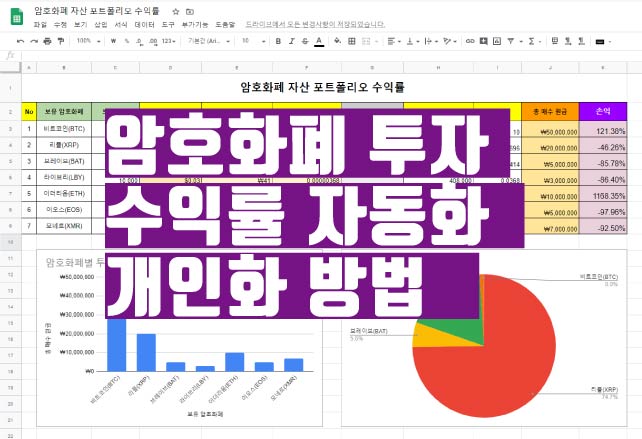This screenshot has width=642, height=439.
Task: Open the 데이터 menu
Action: pos(145,25)
